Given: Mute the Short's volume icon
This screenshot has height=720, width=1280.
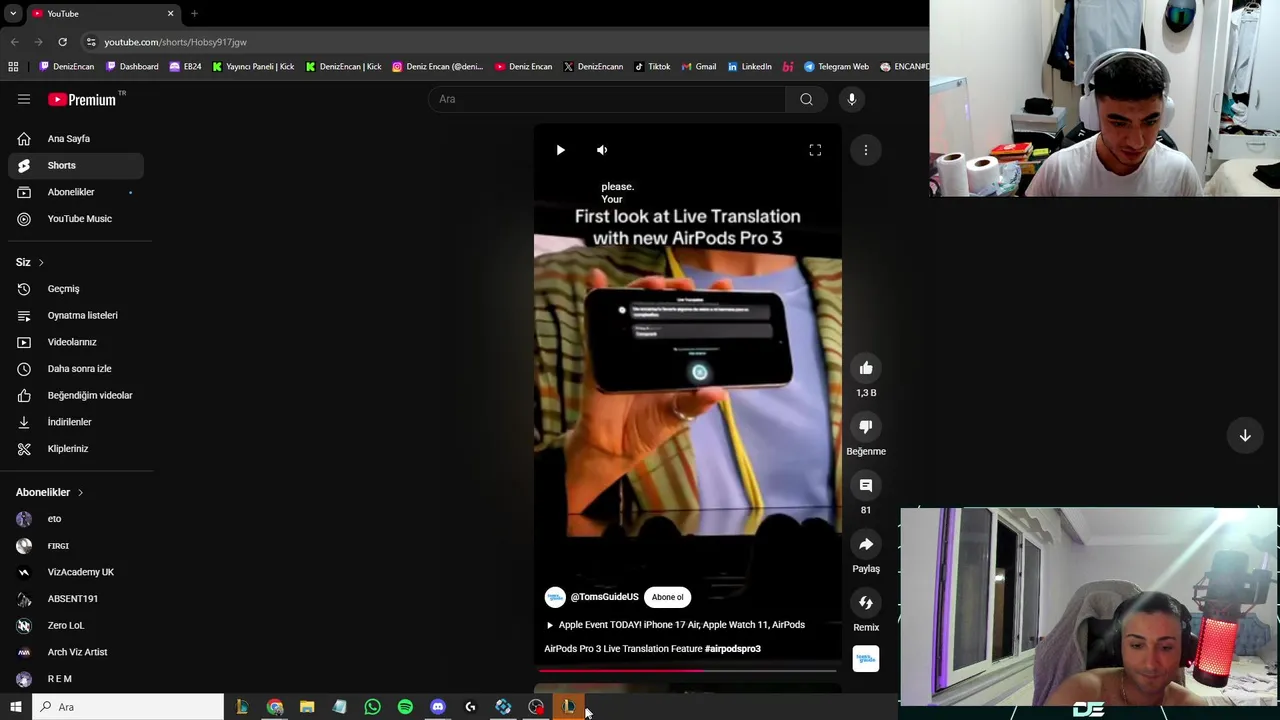Looking at the screenshot, I should coord(602,150).
